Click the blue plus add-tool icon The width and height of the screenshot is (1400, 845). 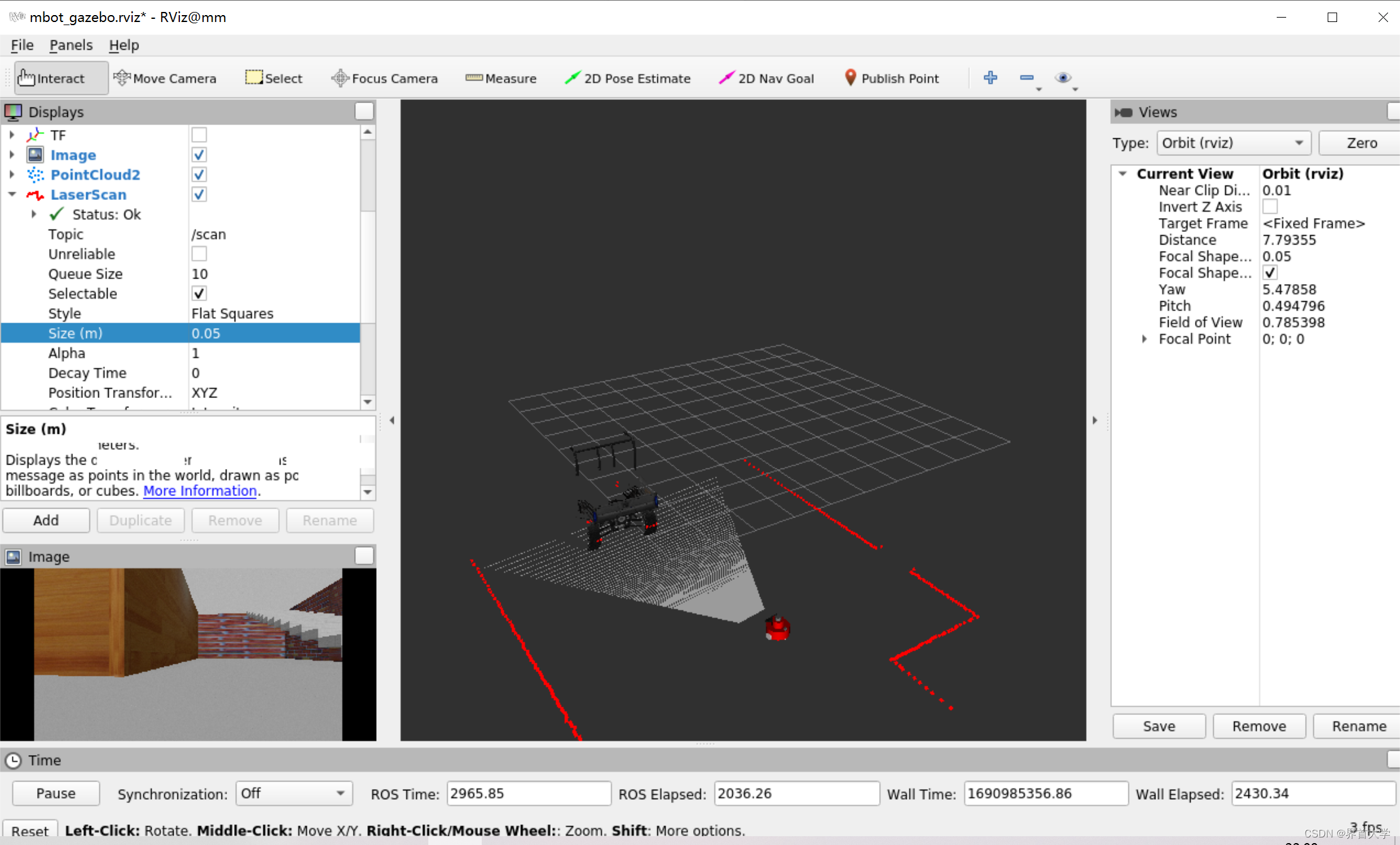pos(990,77)
